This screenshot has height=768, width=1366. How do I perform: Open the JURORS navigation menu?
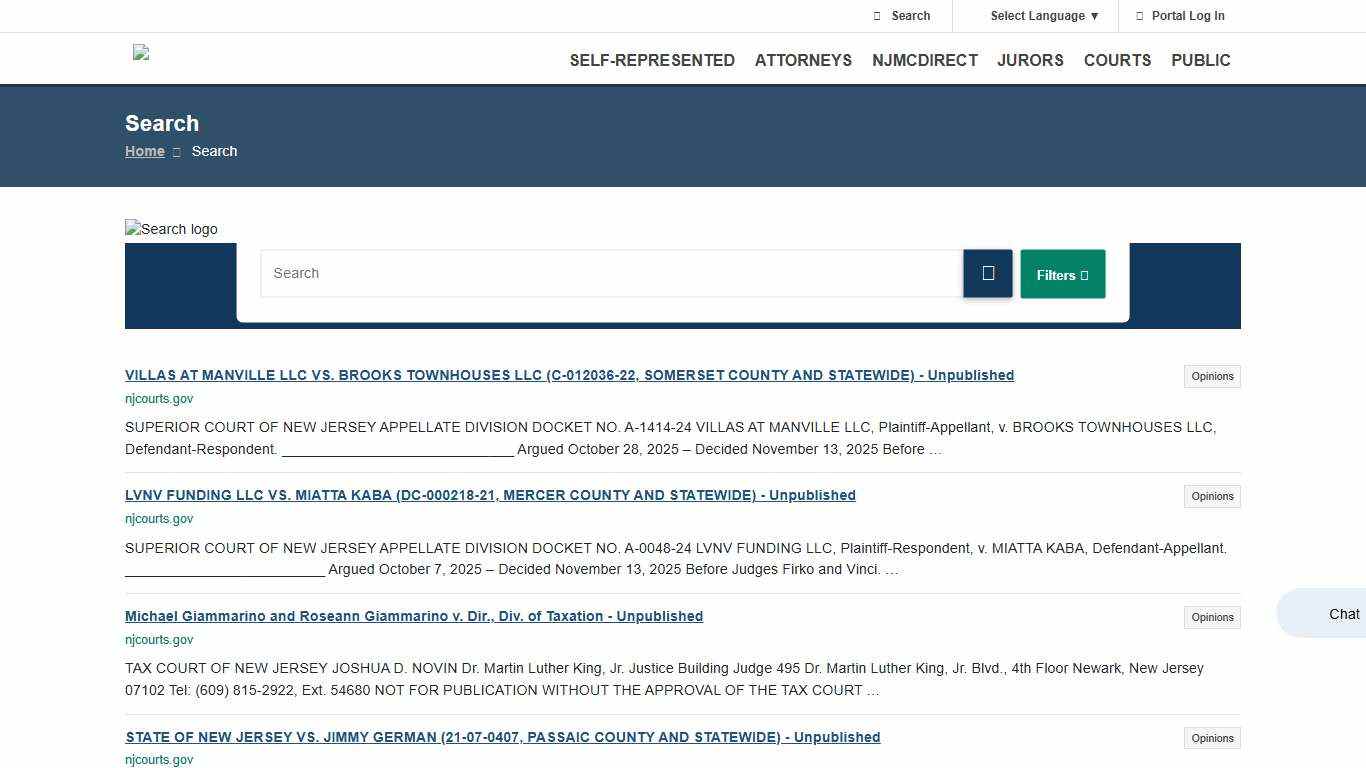tap(1030, 60)
